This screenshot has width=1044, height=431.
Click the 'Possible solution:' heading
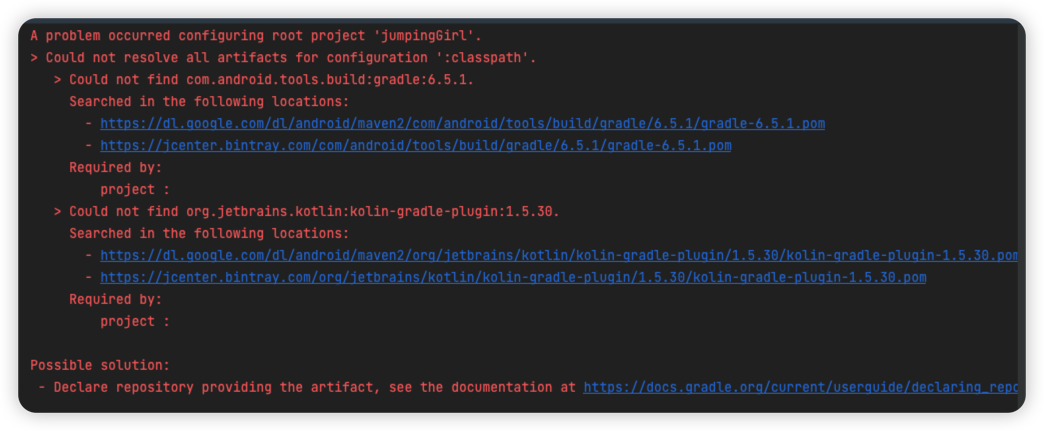coord(100,365)
